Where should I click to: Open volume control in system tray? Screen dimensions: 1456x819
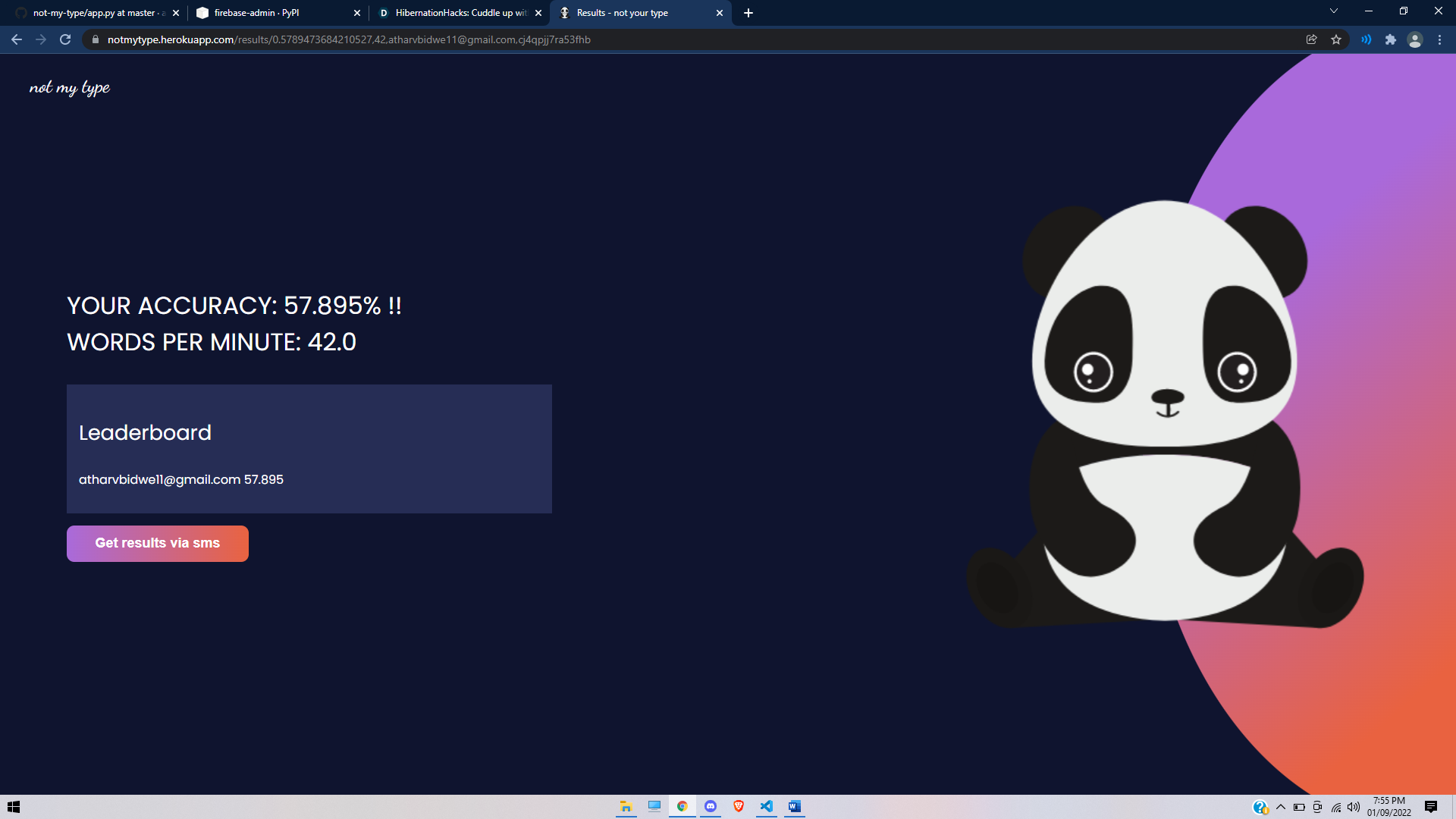click(x=1354, y=807)
